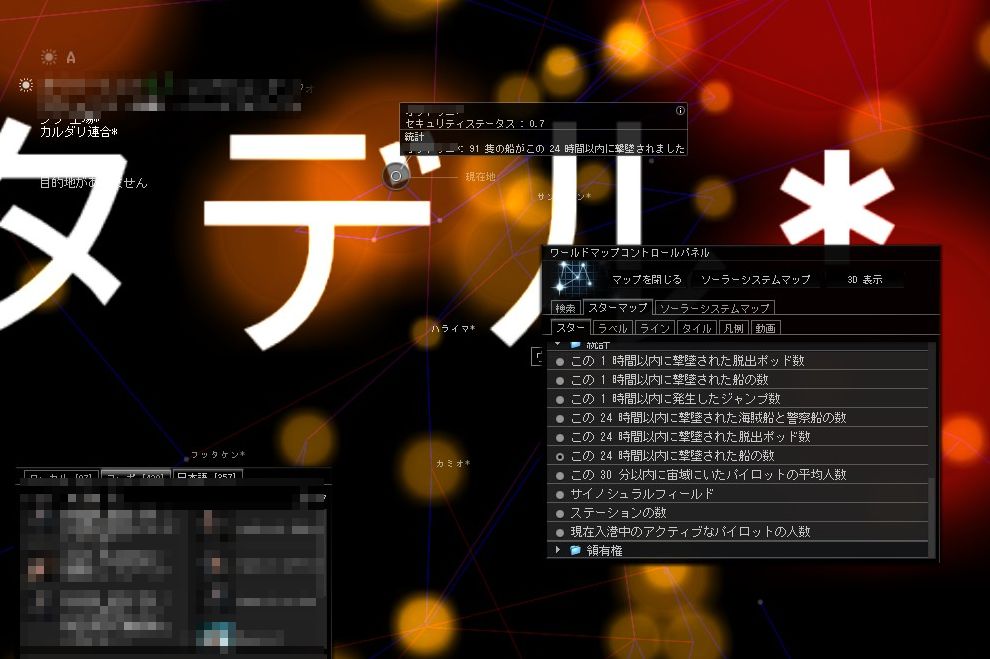Screen dimensions: 990x659
Task: Select radio サイノシュラルフィールド
Action: coord(559,495)
